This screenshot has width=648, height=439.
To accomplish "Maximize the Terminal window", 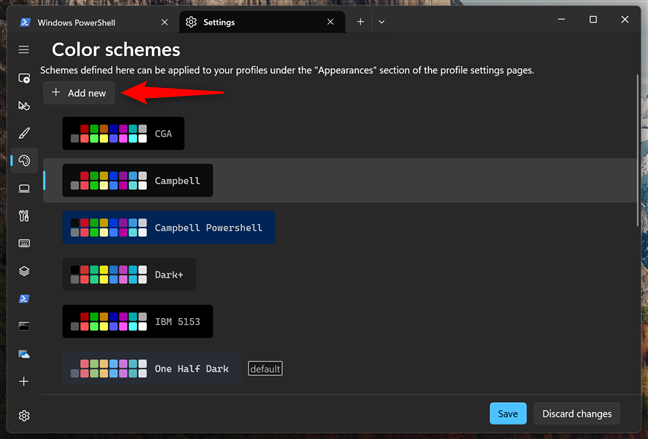I will click(x=593, y=19).
